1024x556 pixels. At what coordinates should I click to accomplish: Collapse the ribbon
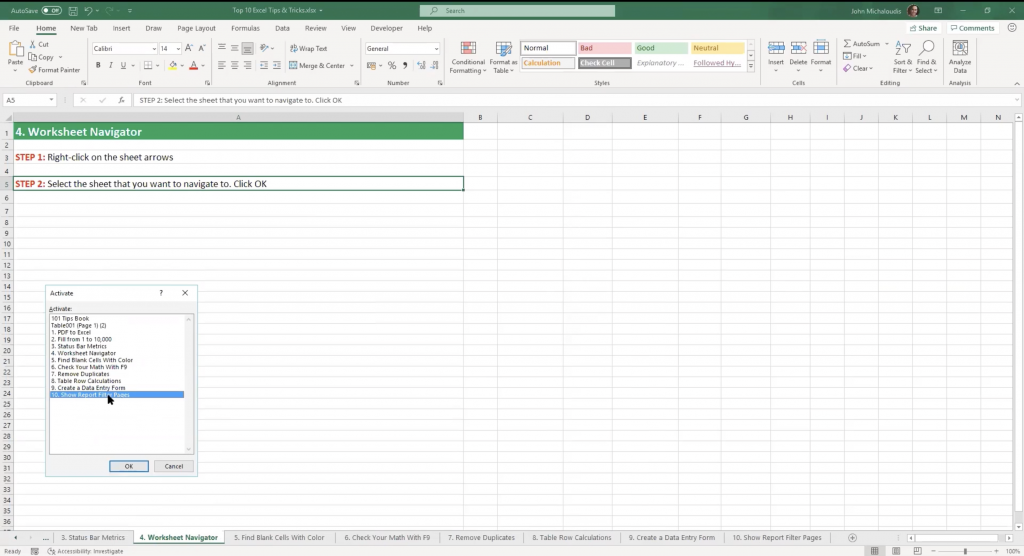pyautogui.click(x=1017, y=84)
